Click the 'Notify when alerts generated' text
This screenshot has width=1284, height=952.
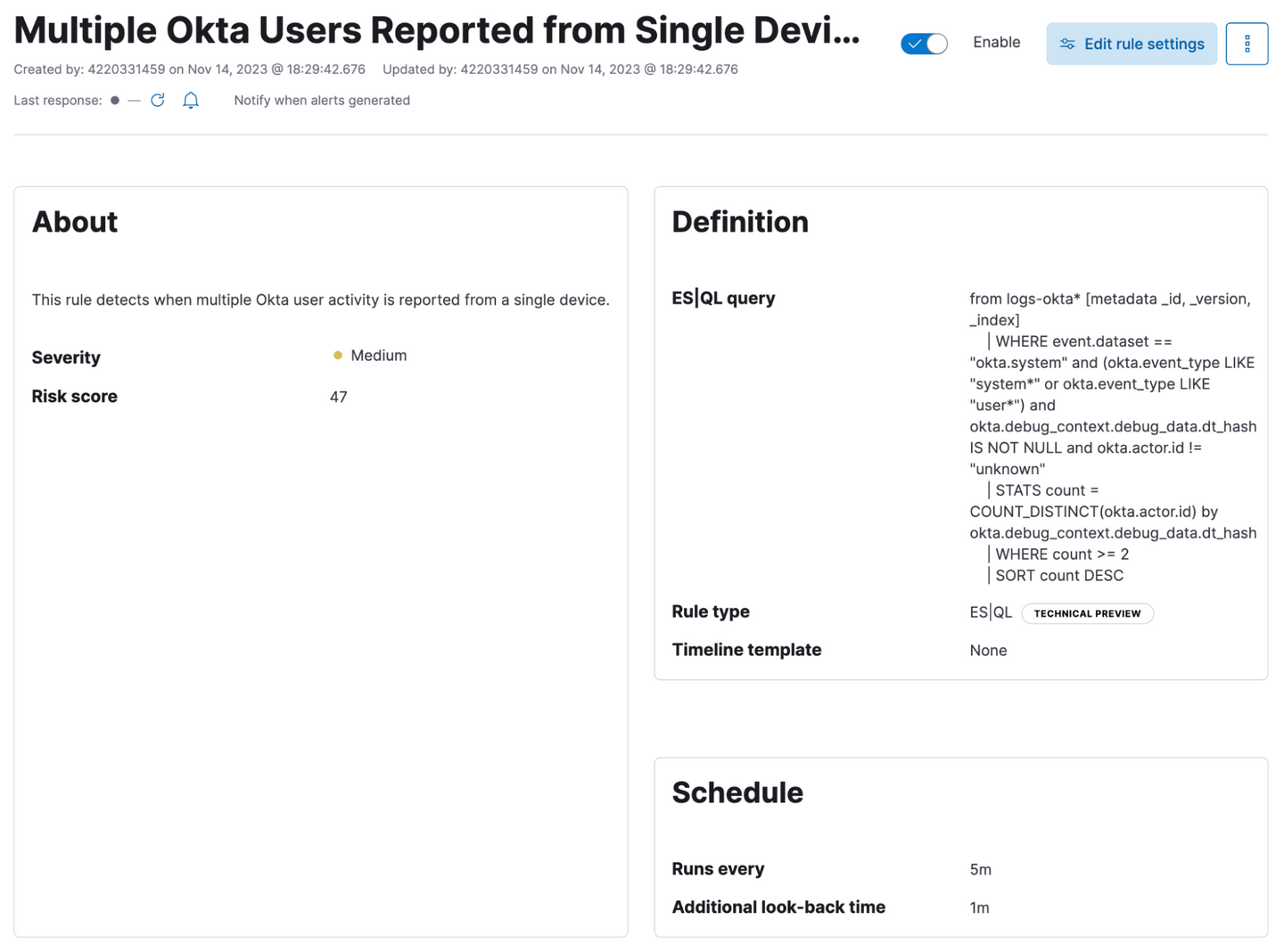click(x=321, y=101)
